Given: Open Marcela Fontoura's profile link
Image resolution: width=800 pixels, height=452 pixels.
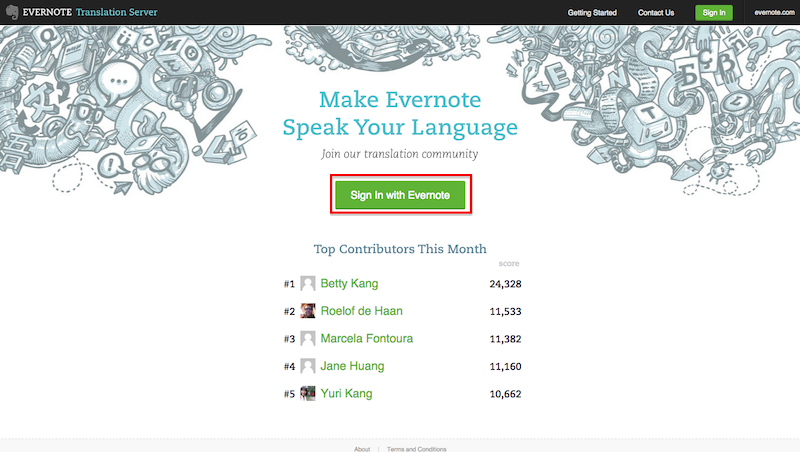Looking at the screenshot, I should [x=366, y=339].
